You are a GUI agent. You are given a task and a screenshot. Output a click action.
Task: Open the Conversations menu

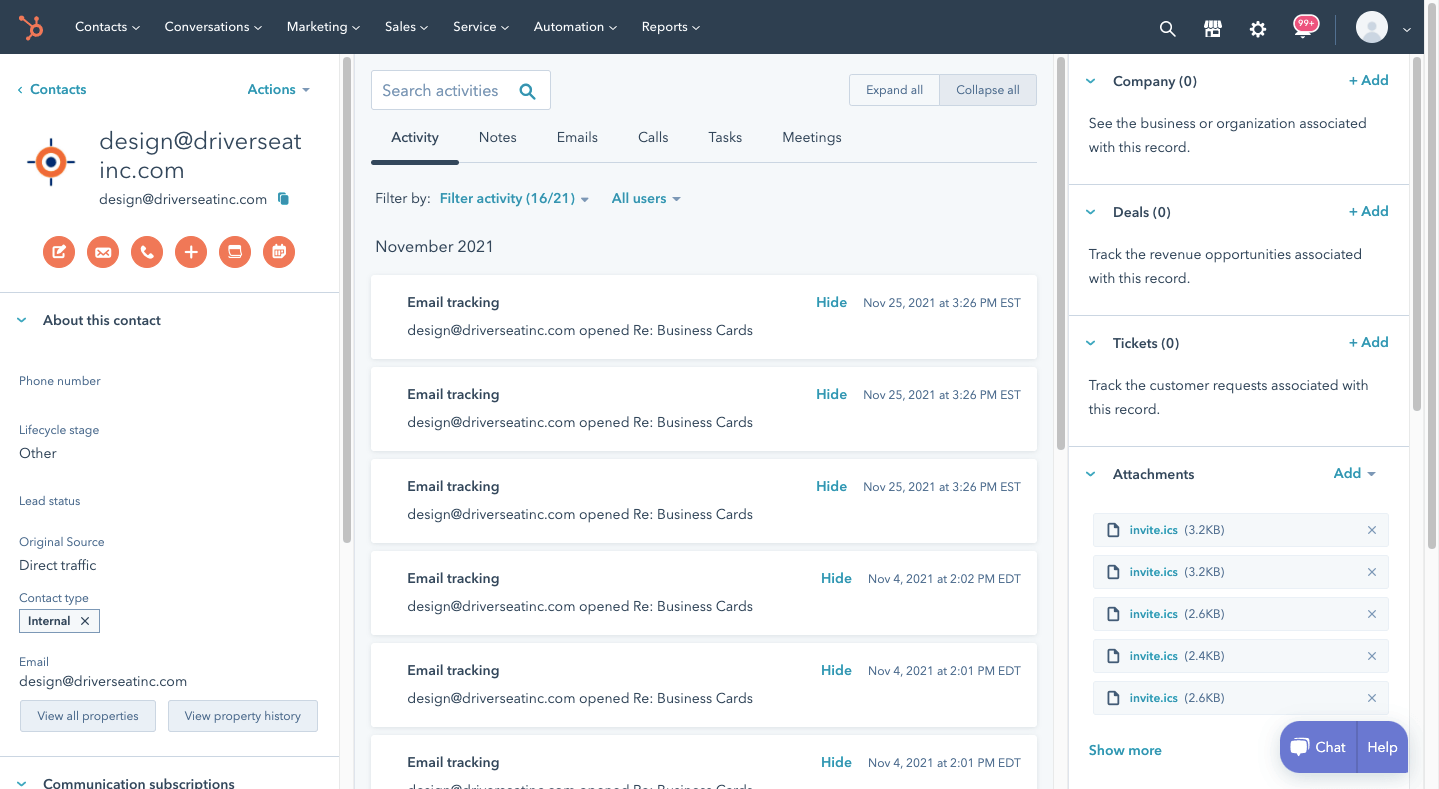[213, 27]
